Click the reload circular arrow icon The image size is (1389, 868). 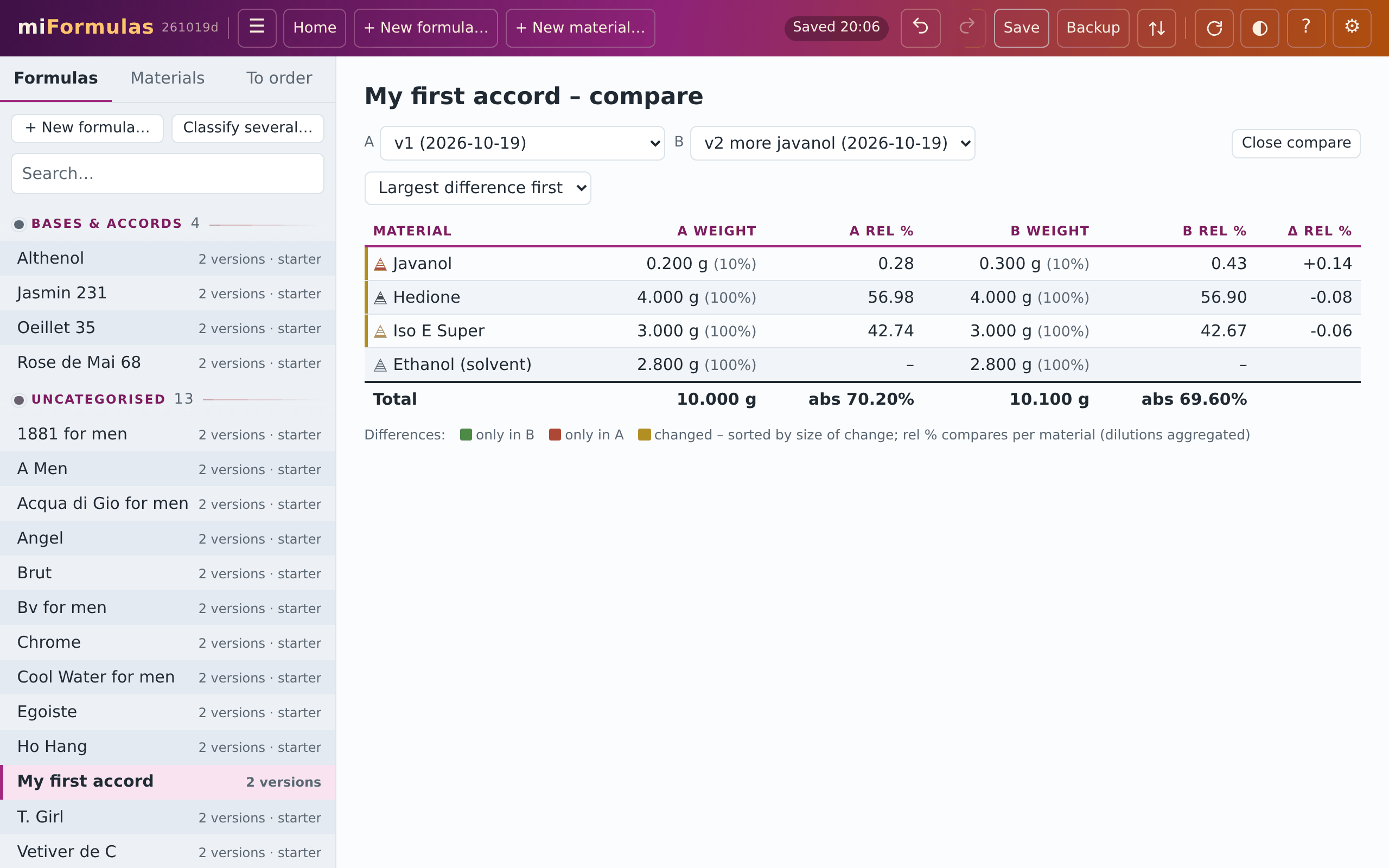(1214, 28)
